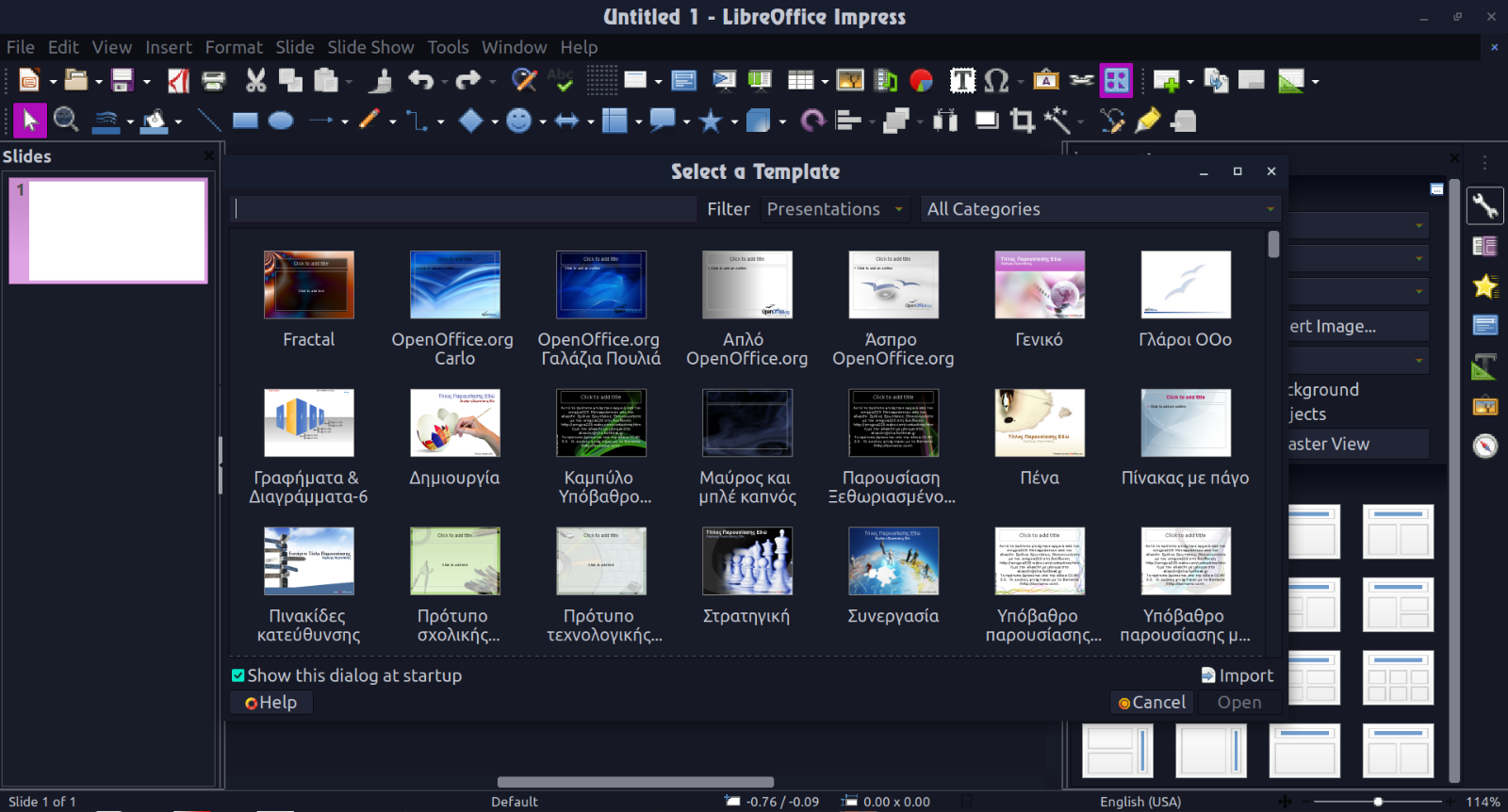The image size is (1508, 812).
Task: Expand the New presentation dropdown arrow
Action: click(x=53, y=82)
